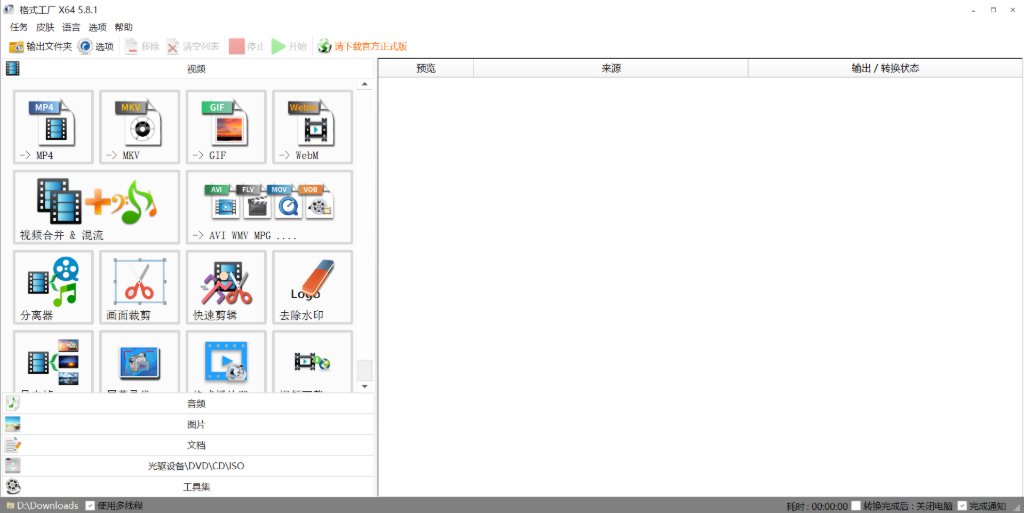The image size is (1024, 513).
Task: Click the red 停止 stop button
Action: coord(247,46)
